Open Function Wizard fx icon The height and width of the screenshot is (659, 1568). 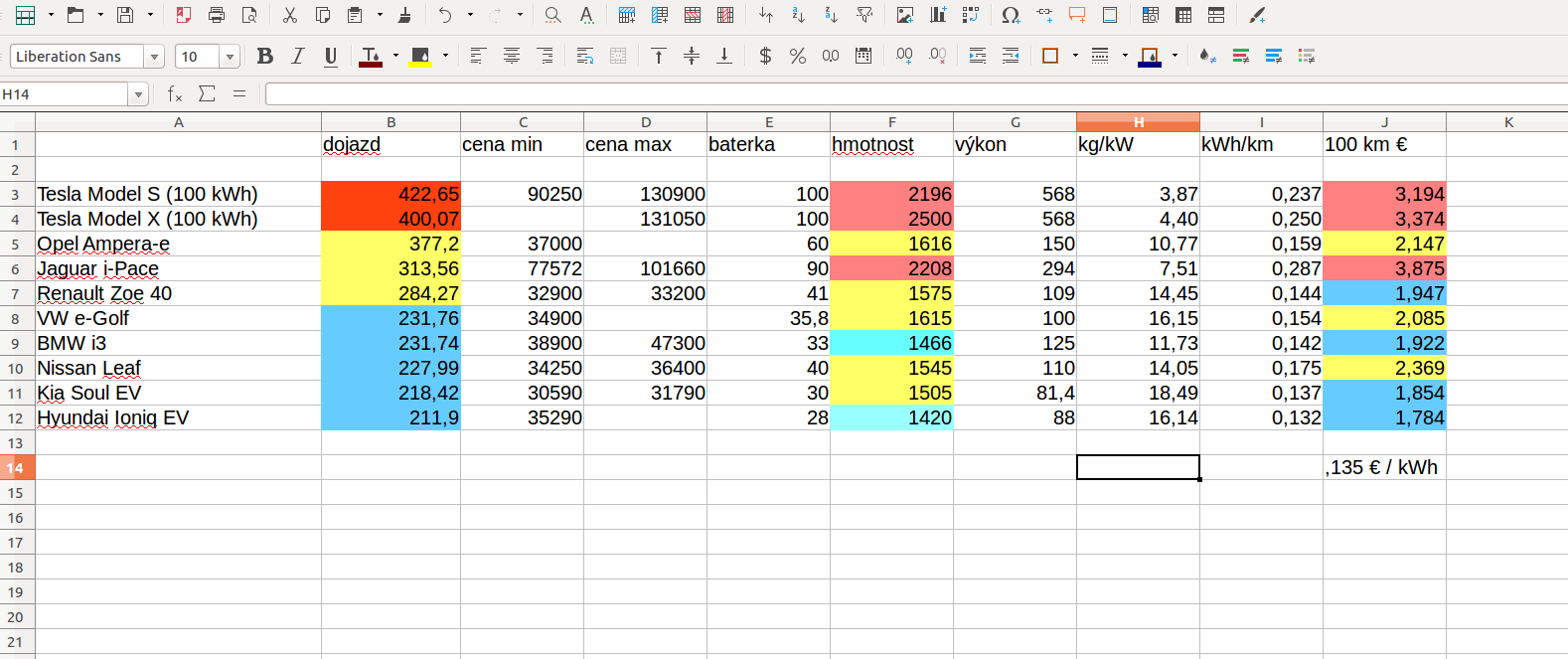[175, 93]
